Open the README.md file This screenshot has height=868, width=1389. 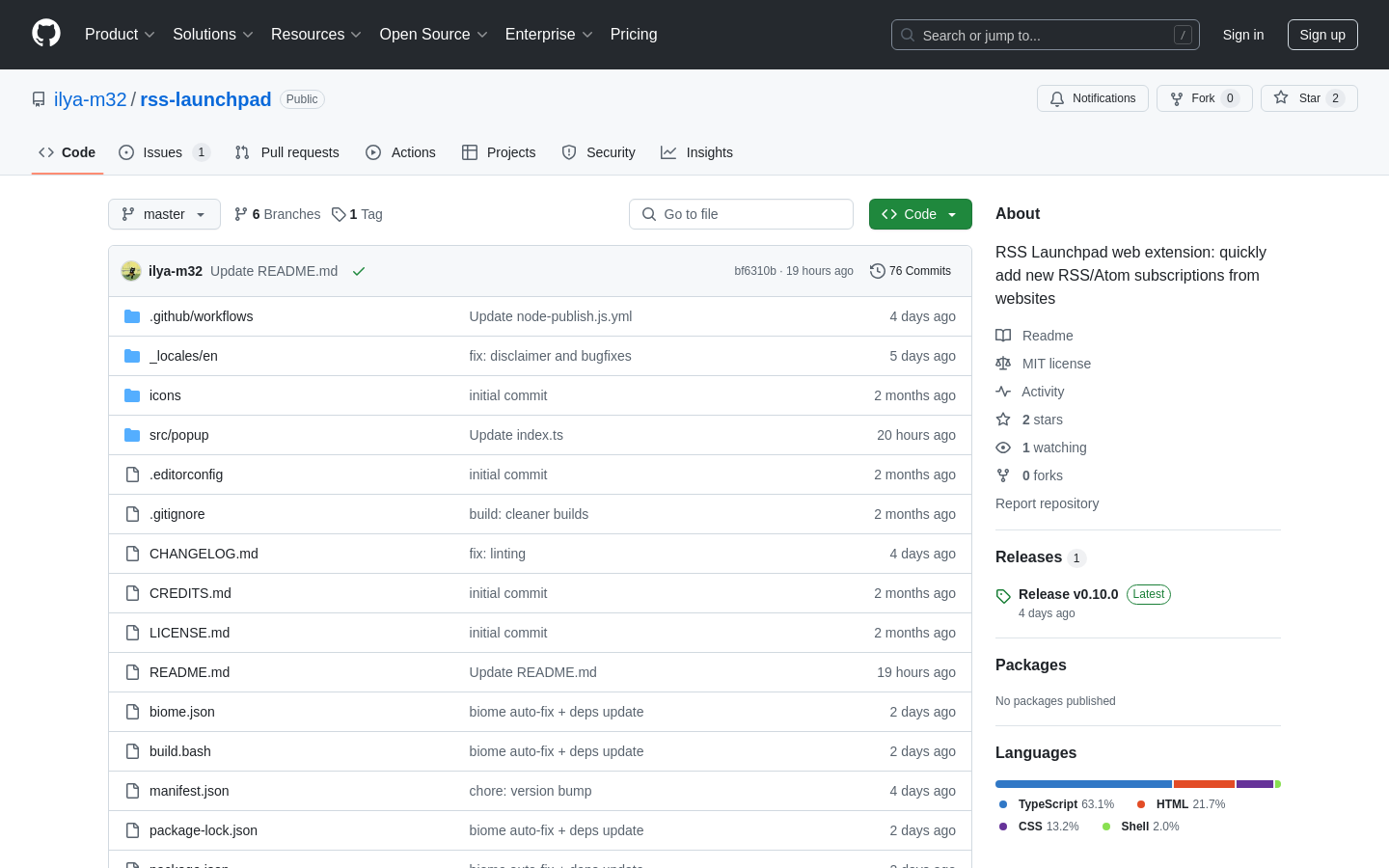[x=189, y=672]
